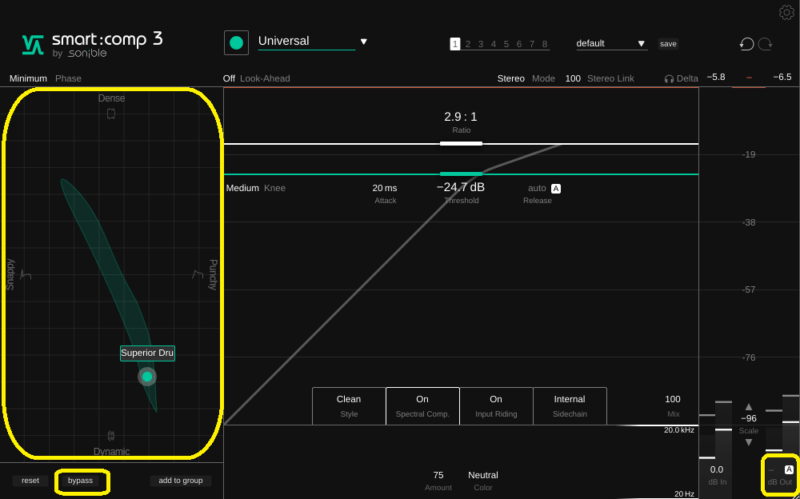800x499 pixels.
Task: Click the Dense icon atop the style pad
Action: tap(111, 114)
